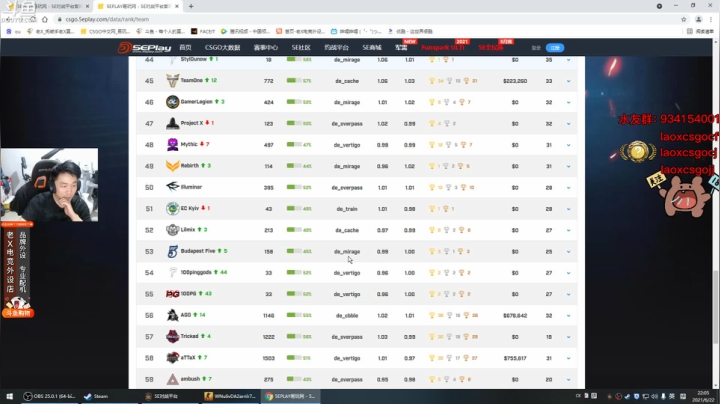Expand the Illuminar row details
The image size is (720, 404).
click(568, 188)
